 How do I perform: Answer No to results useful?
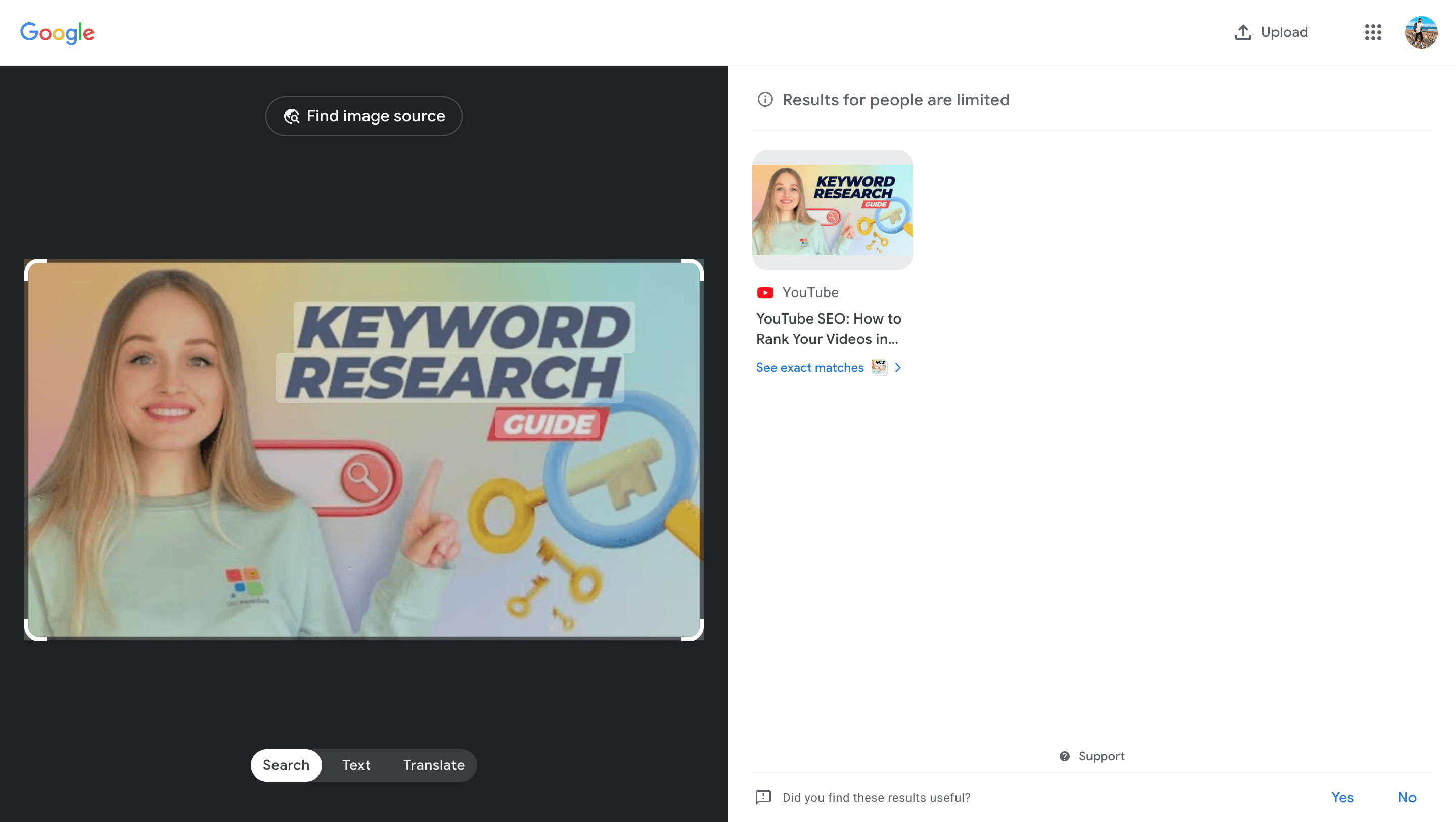1407,797
